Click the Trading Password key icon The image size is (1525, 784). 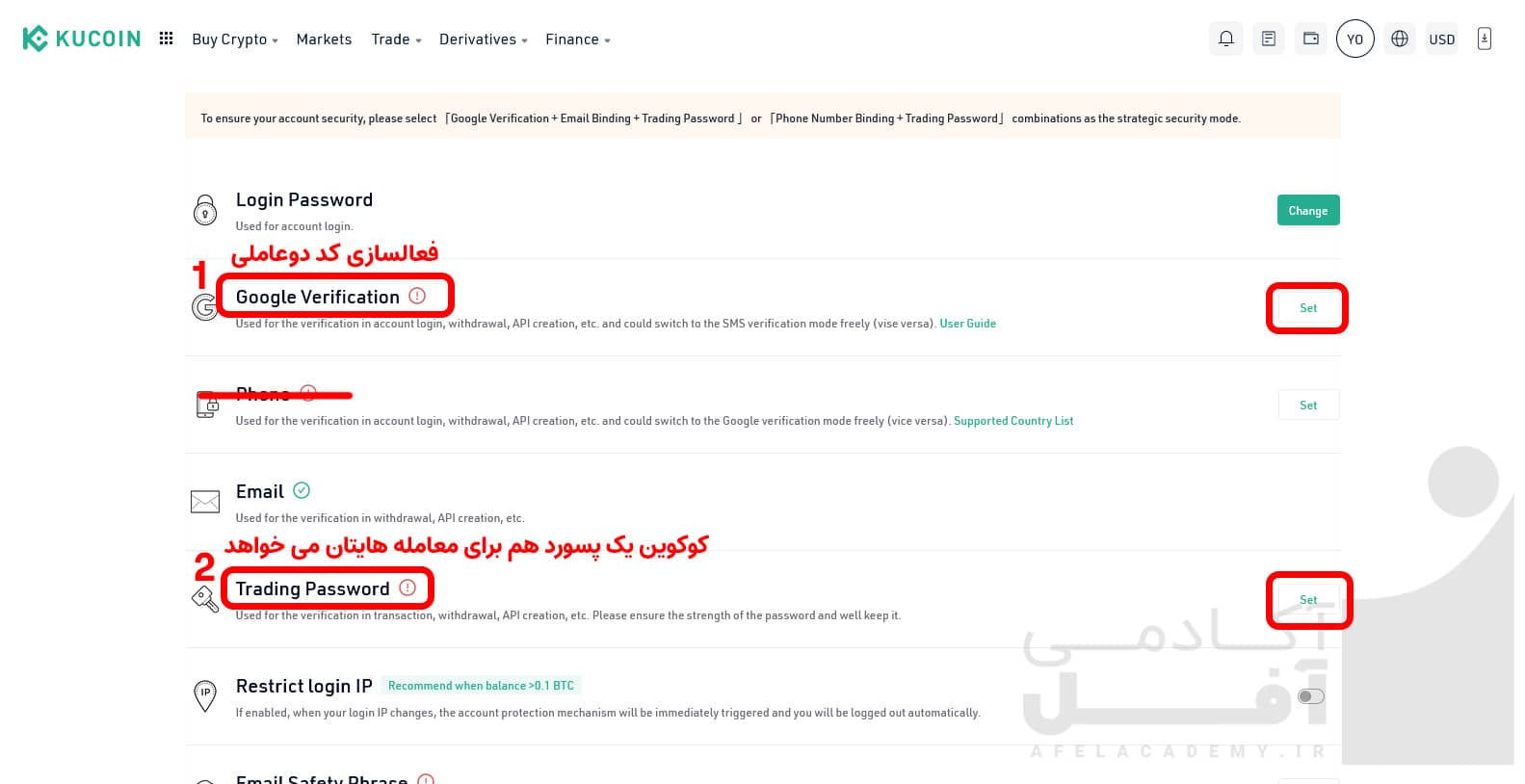205,600
